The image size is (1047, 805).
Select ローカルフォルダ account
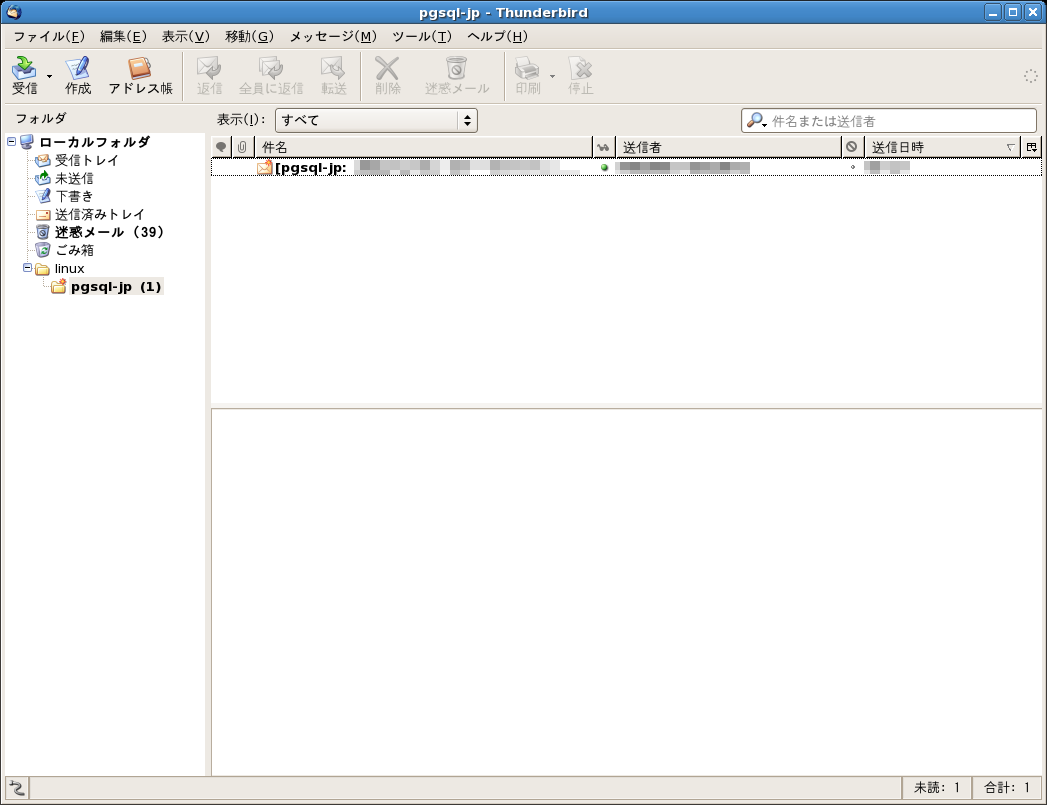tap(94, 142)
